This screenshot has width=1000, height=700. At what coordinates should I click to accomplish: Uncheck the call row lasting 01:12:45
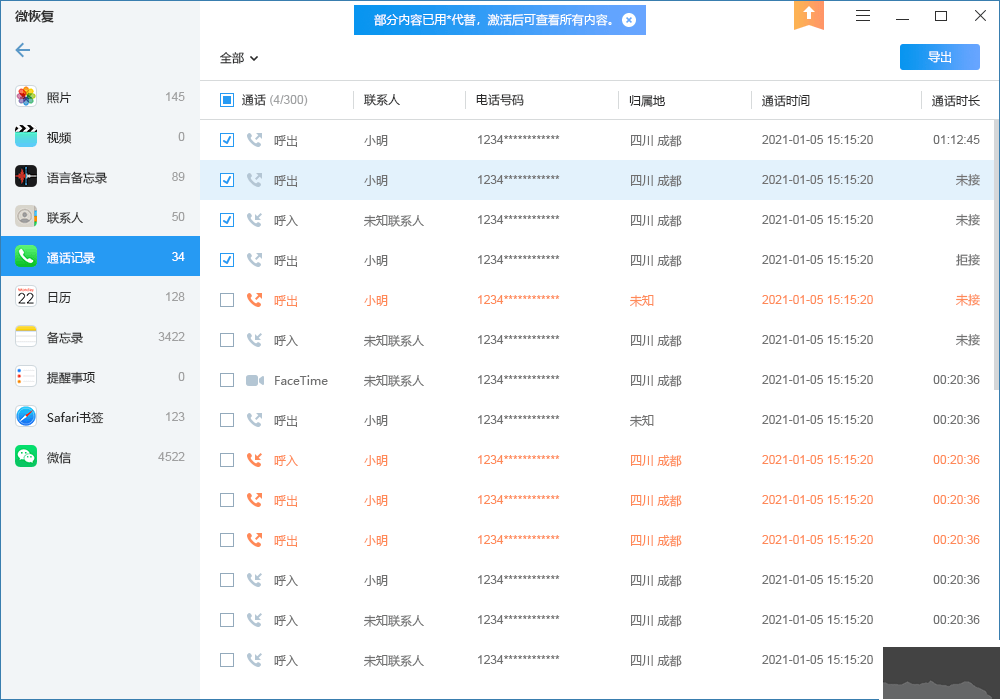(227, 140)
